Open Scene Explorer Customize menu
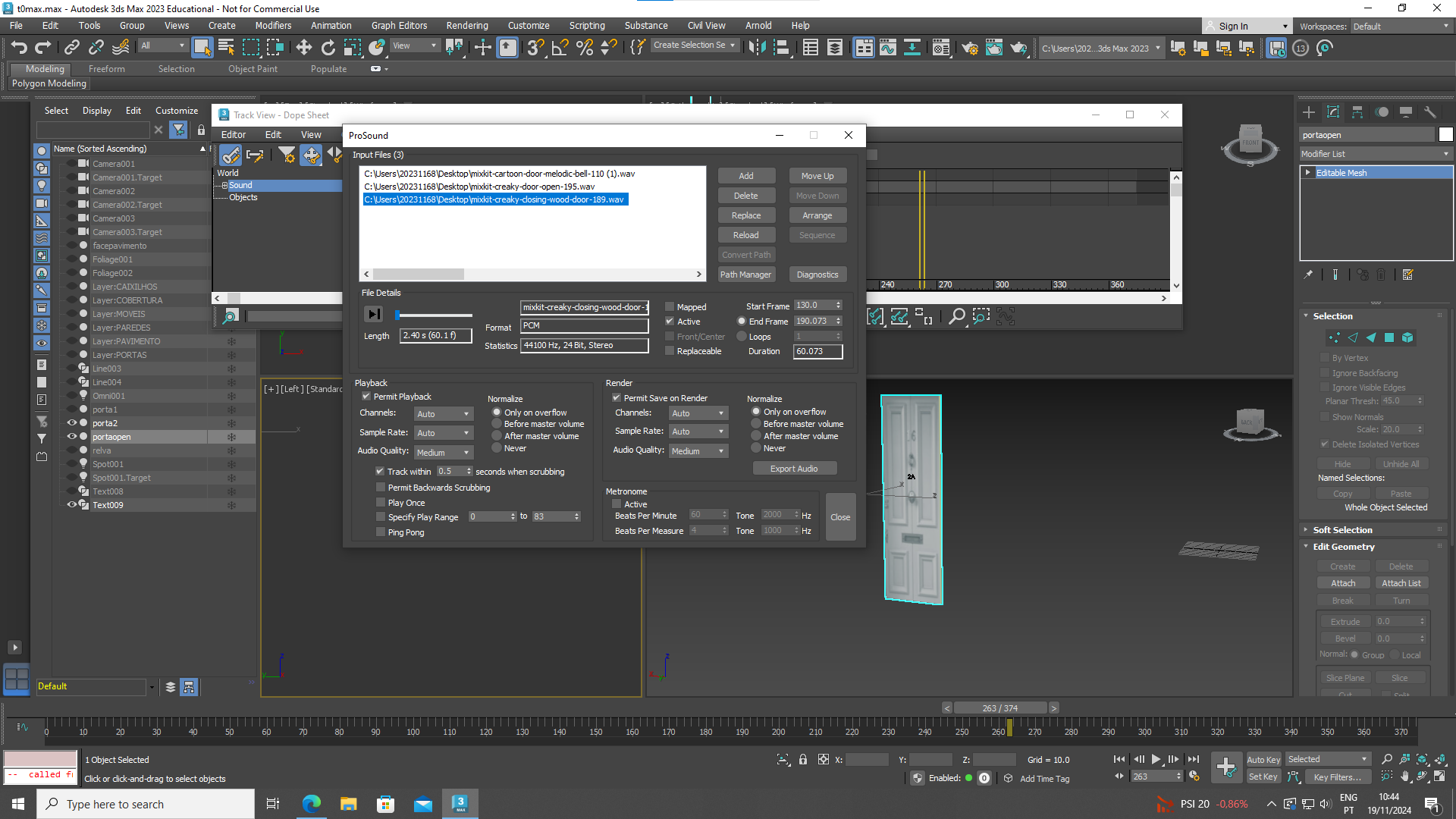The width and height of the screenshot is (1456, 819). [x=177, y=111]
